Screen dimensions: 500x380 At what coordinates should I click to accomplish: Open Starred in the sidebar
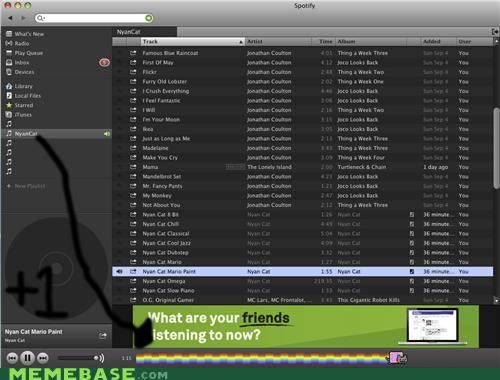point(24,105)
